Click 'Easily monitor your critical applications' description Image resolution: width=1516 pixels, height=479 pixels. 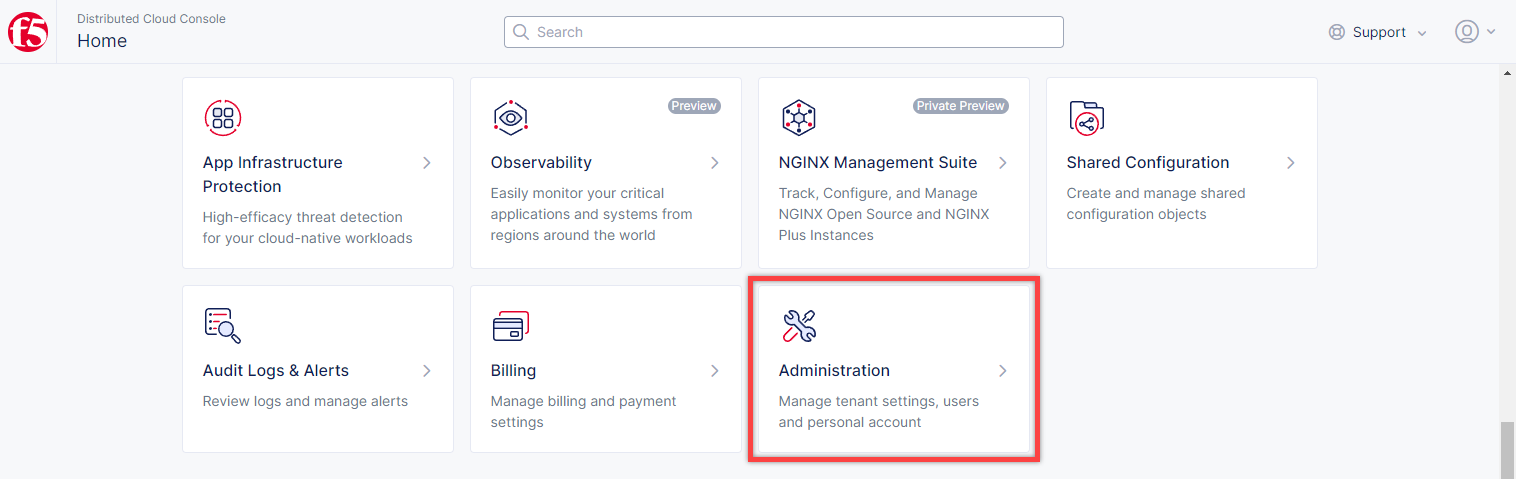(592, 214)
